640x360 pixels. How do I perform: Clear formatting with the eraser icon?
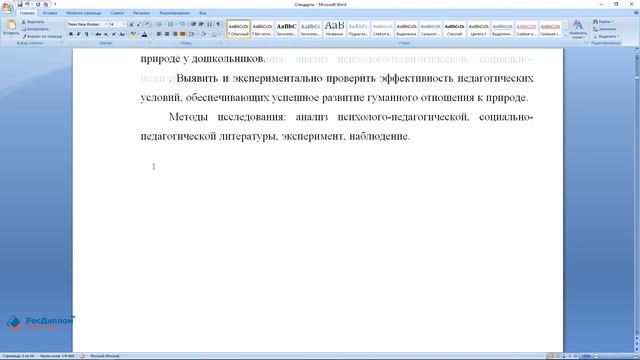147,24
